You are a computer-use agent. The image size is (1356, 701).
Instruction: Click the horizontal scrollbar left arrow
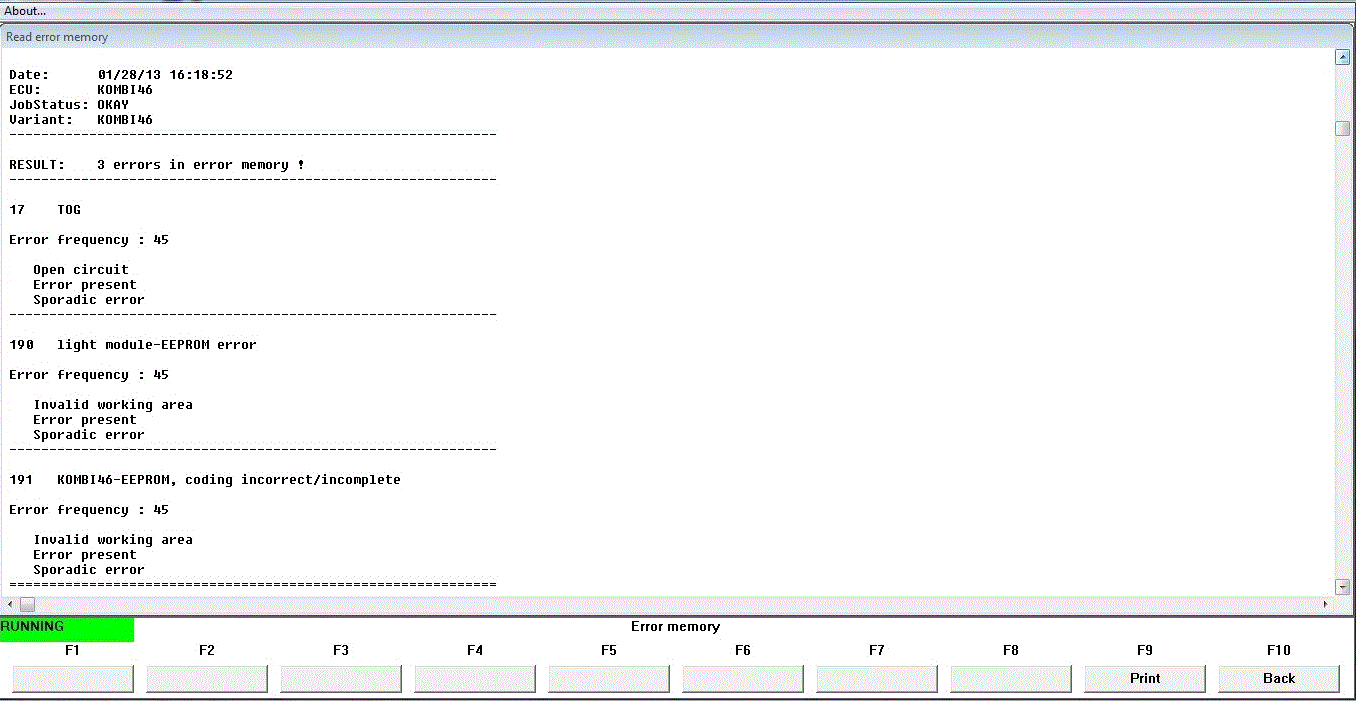point(10,604)
